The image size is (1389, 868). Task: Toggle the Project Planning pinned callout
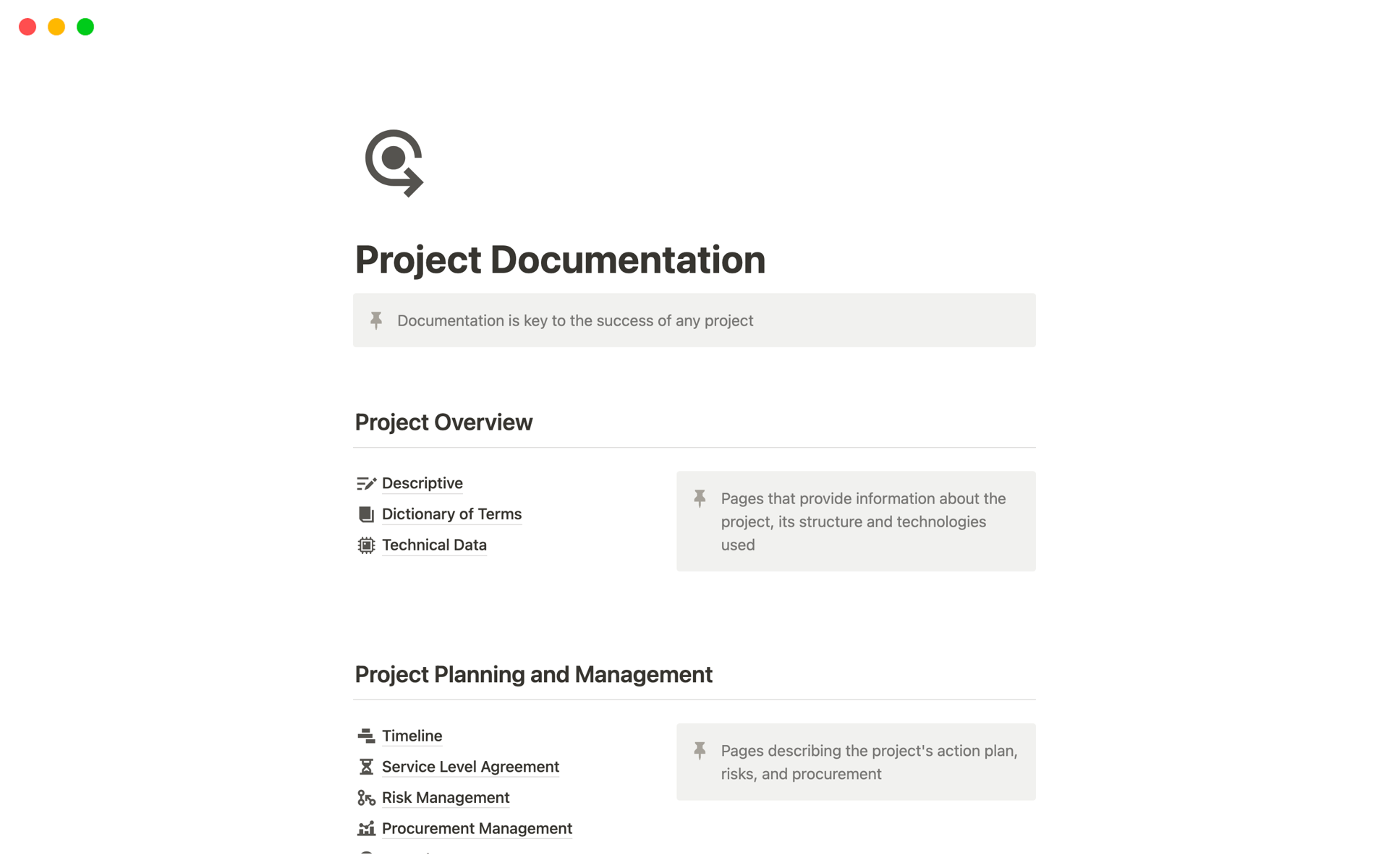pyautogui.click(x=698, y=750)
